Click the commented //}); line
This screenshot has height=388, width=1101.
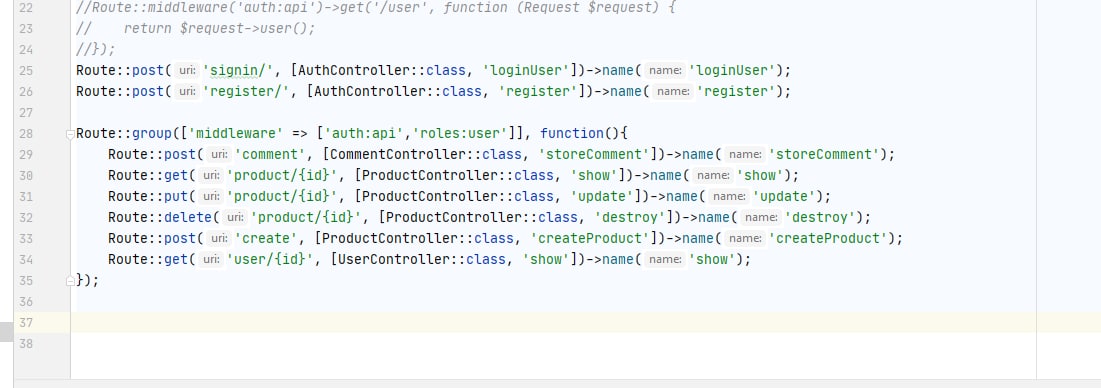coord(96,50)
